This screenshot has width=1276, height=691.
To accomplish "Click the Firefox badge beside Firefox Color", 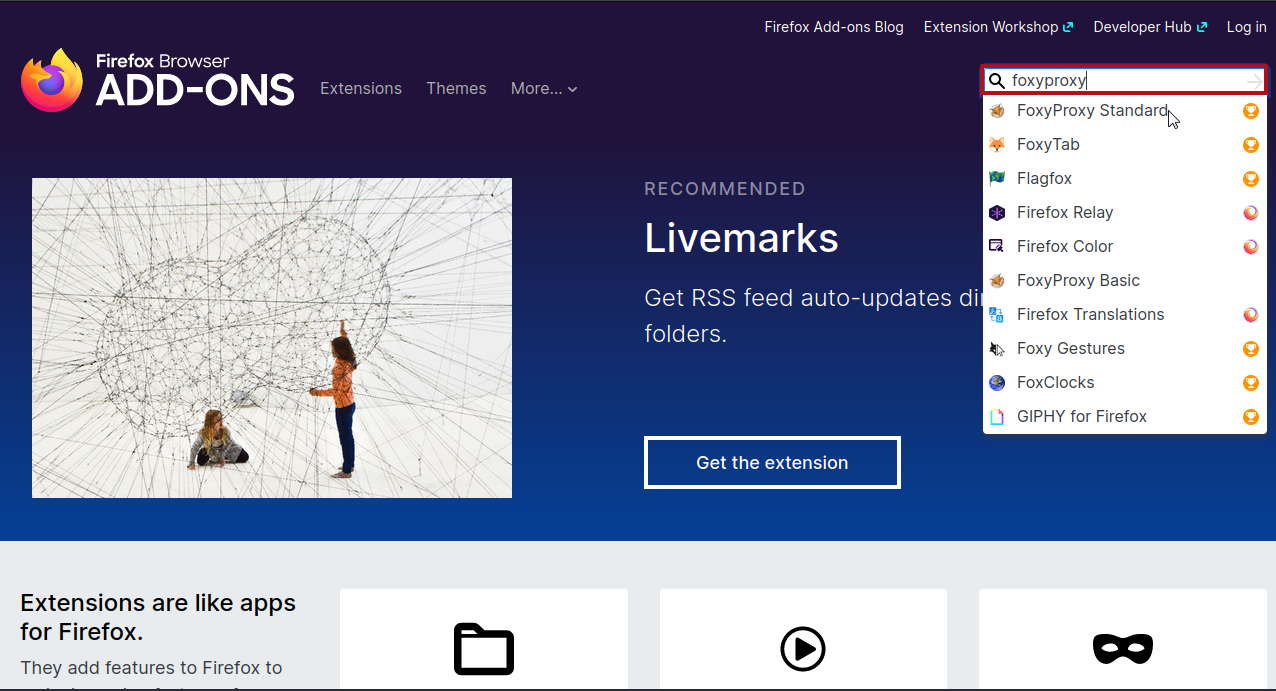I will click(x=1250, y=247).
